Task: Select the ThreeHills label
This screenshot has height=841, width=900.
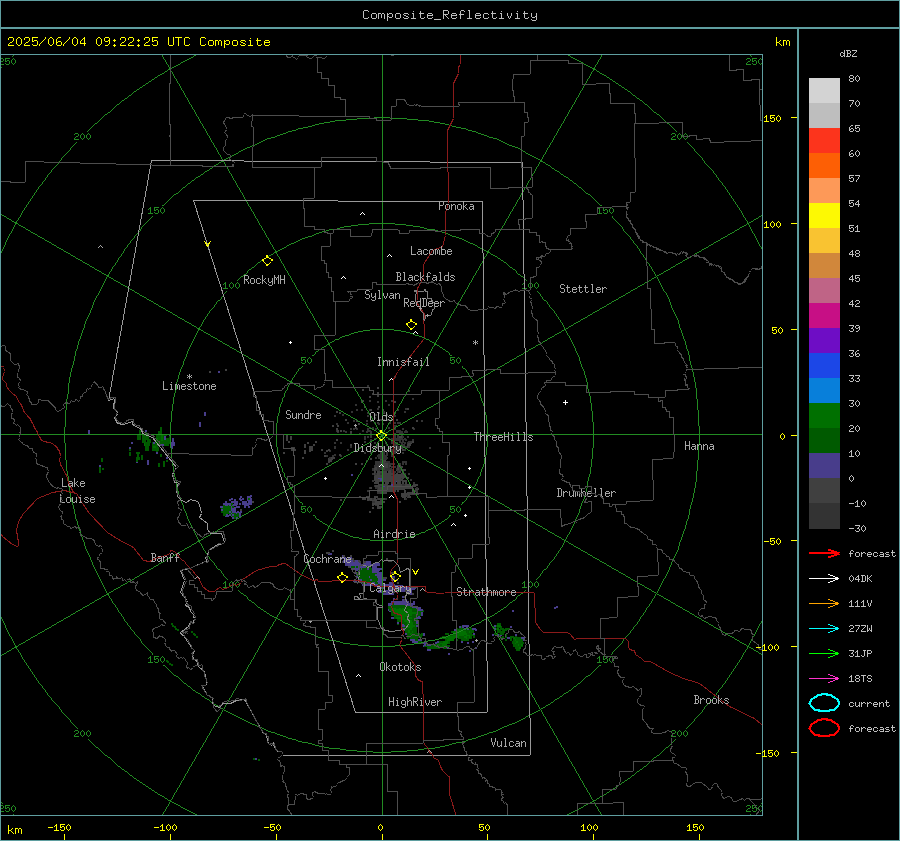Action: pyautogui.click(x=503, y=437)
